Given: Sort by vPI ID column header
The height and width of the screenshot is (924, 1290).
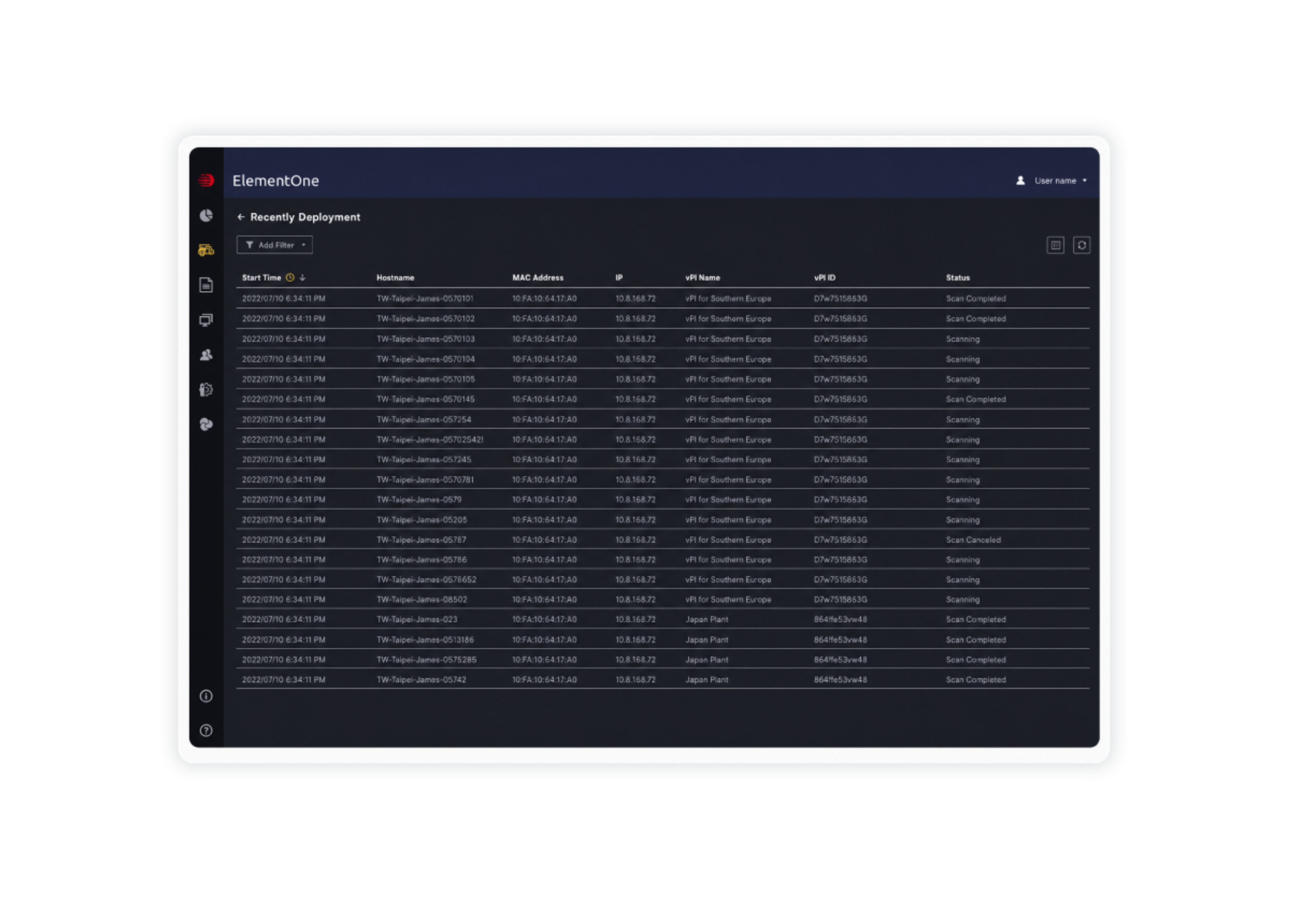Looking at the screenshot, I should 825,277.
